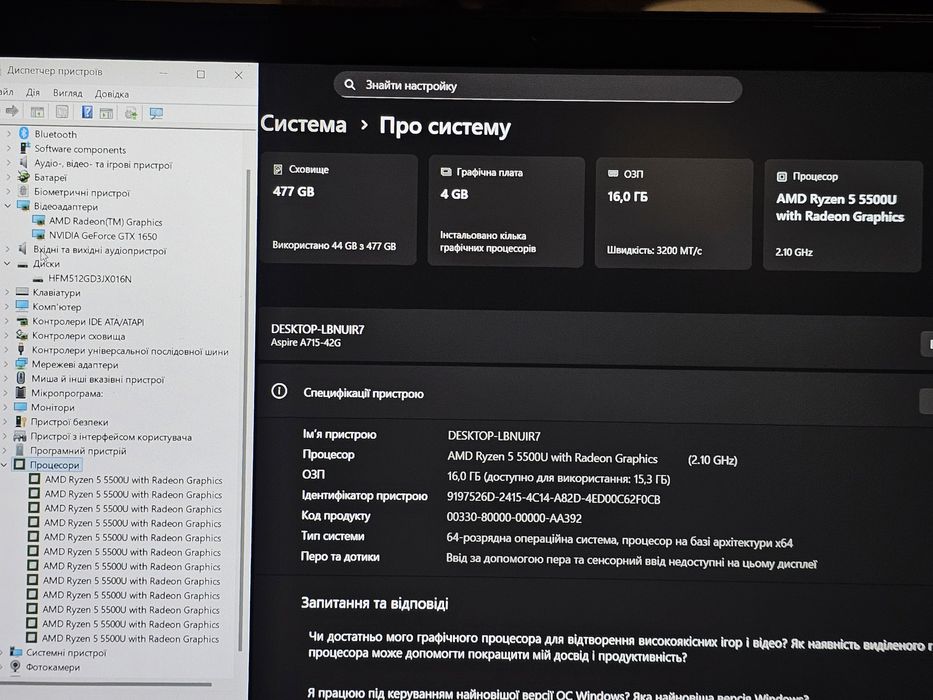Image resolution: width=933 pixels, height=700 pixels.
Task: Click the question about версії ОС Windows
Action: click(558, 693)
